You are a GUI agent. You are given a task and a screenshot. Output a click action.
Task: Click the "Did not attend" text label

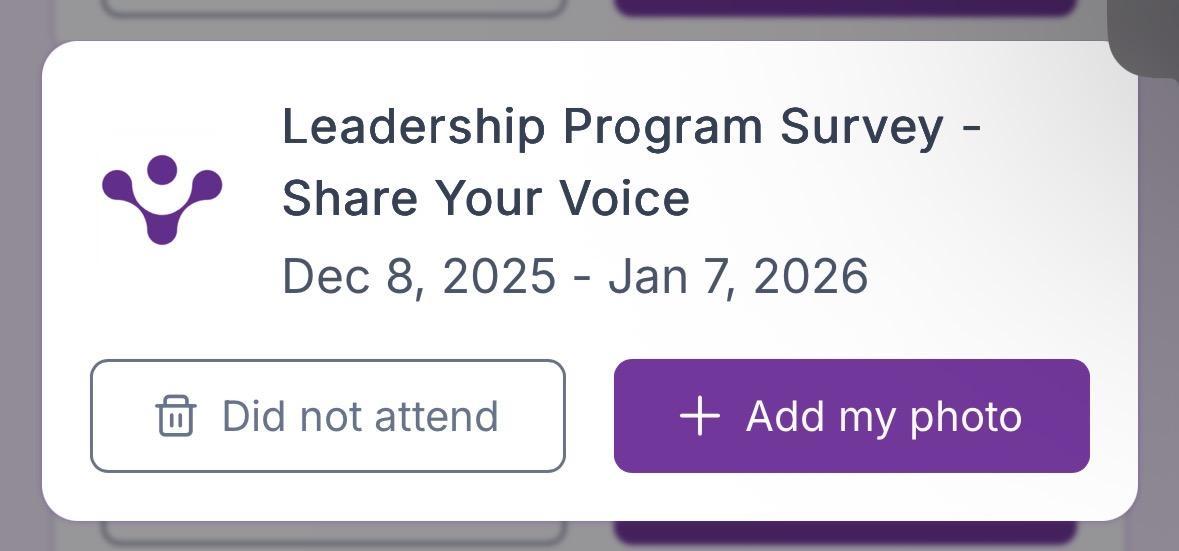click(x=360, y=416)
